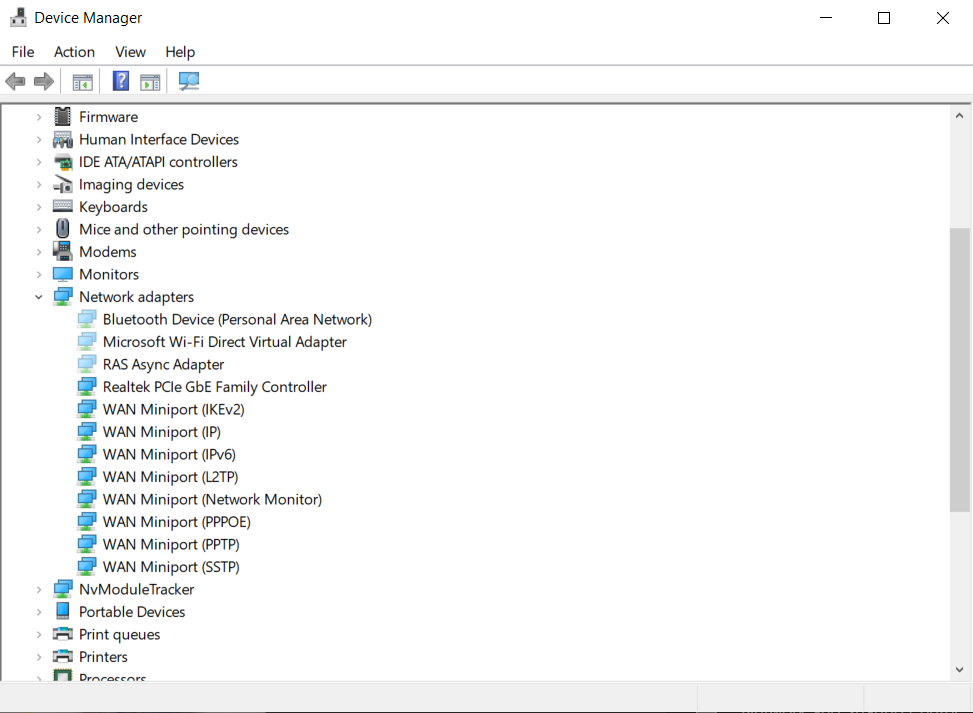Click the Printers category icon
Image resolution: width=973 pixels, height=713 pixels.
point(63,657)
